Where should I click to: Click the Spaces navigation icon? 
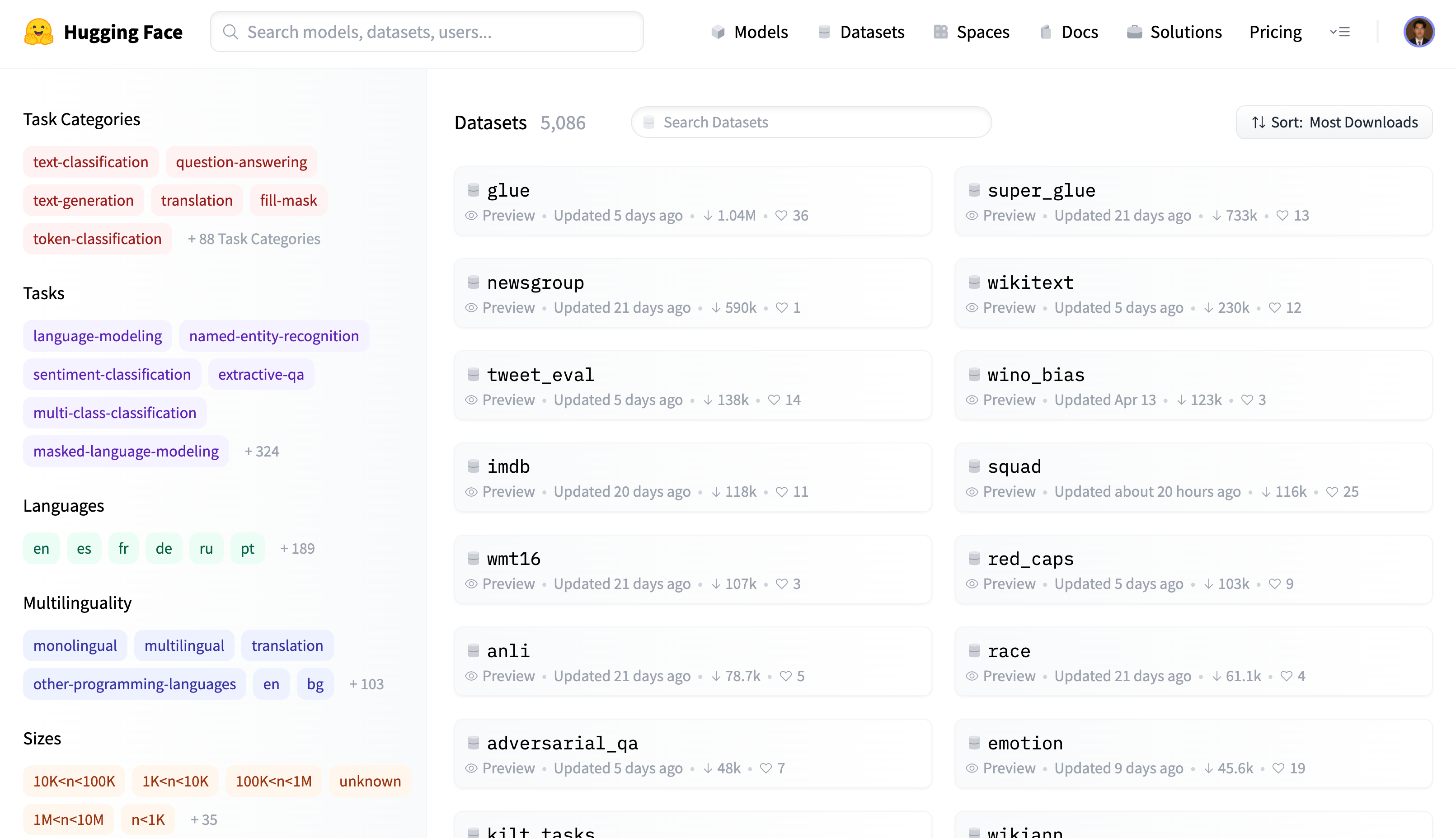[x=940, y=32]
